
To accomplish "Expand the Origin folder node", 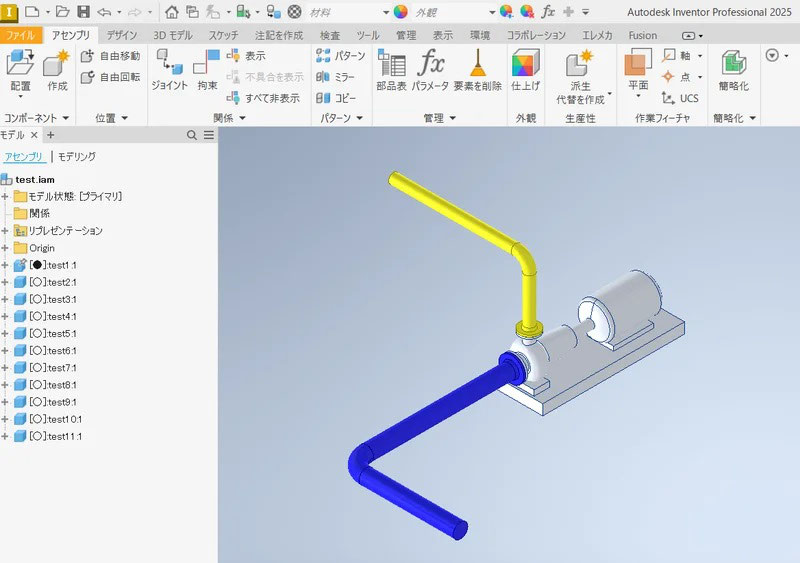I will point(5,248).
